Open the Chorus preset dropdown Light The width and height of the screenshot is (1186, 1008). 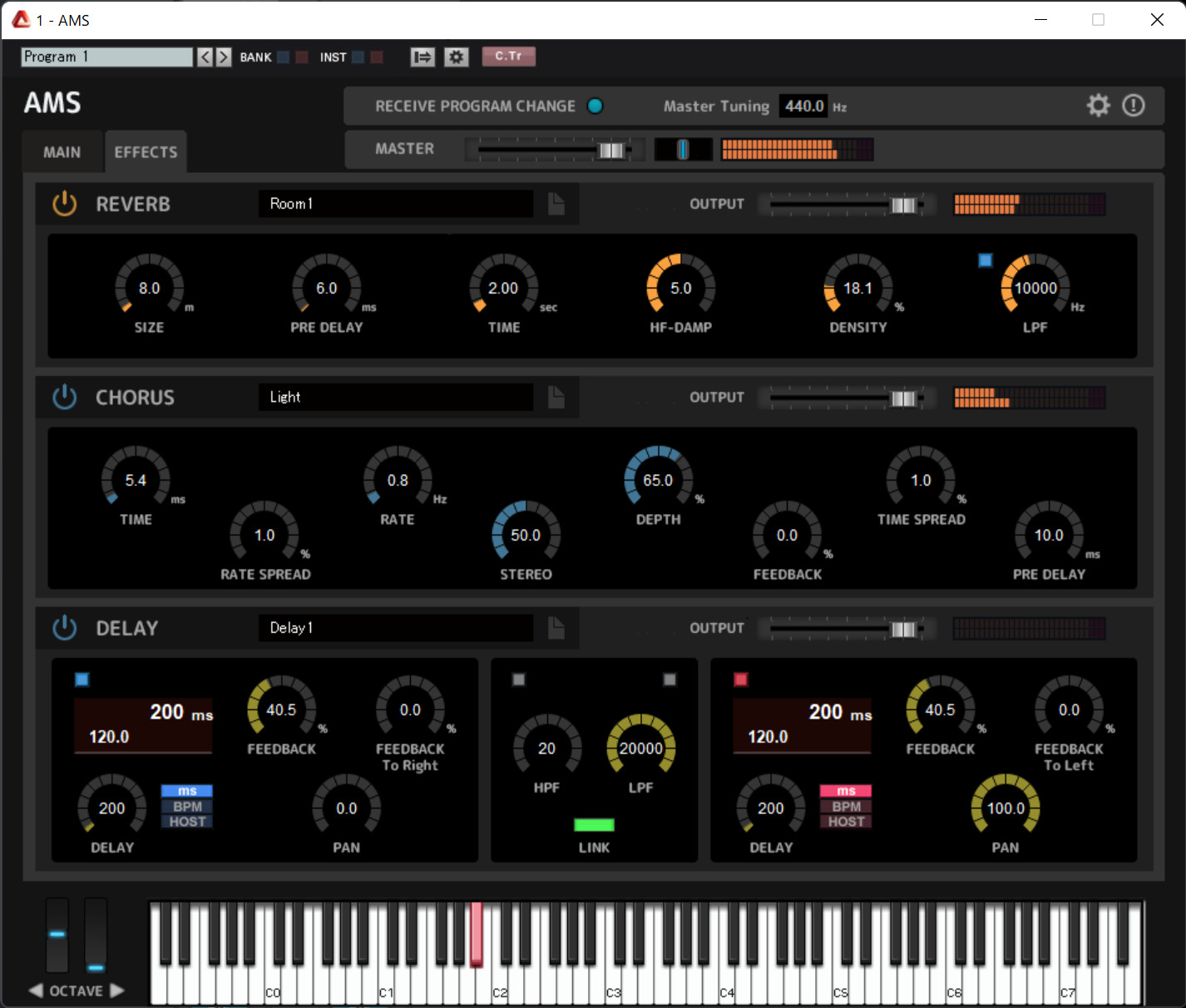pos(396,398)
